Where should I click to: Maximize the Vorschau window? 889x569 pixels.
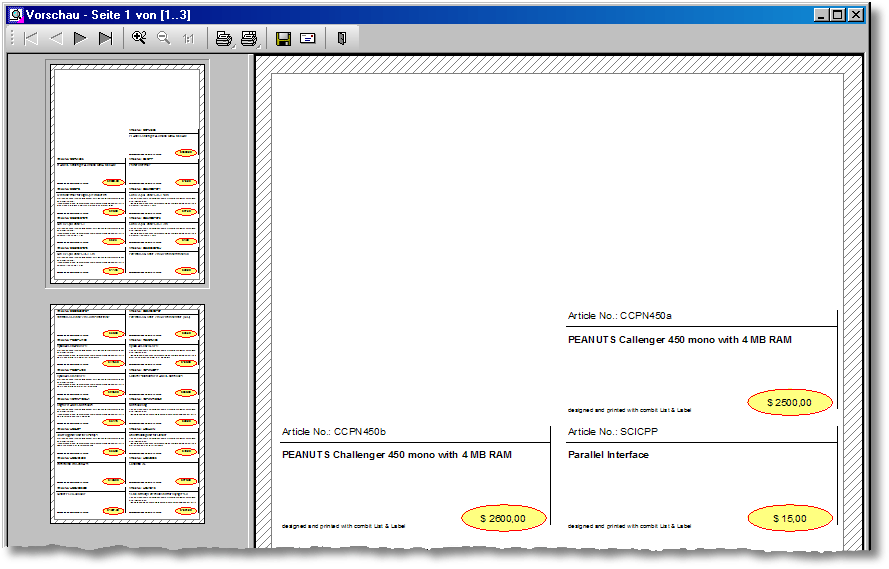838,15
